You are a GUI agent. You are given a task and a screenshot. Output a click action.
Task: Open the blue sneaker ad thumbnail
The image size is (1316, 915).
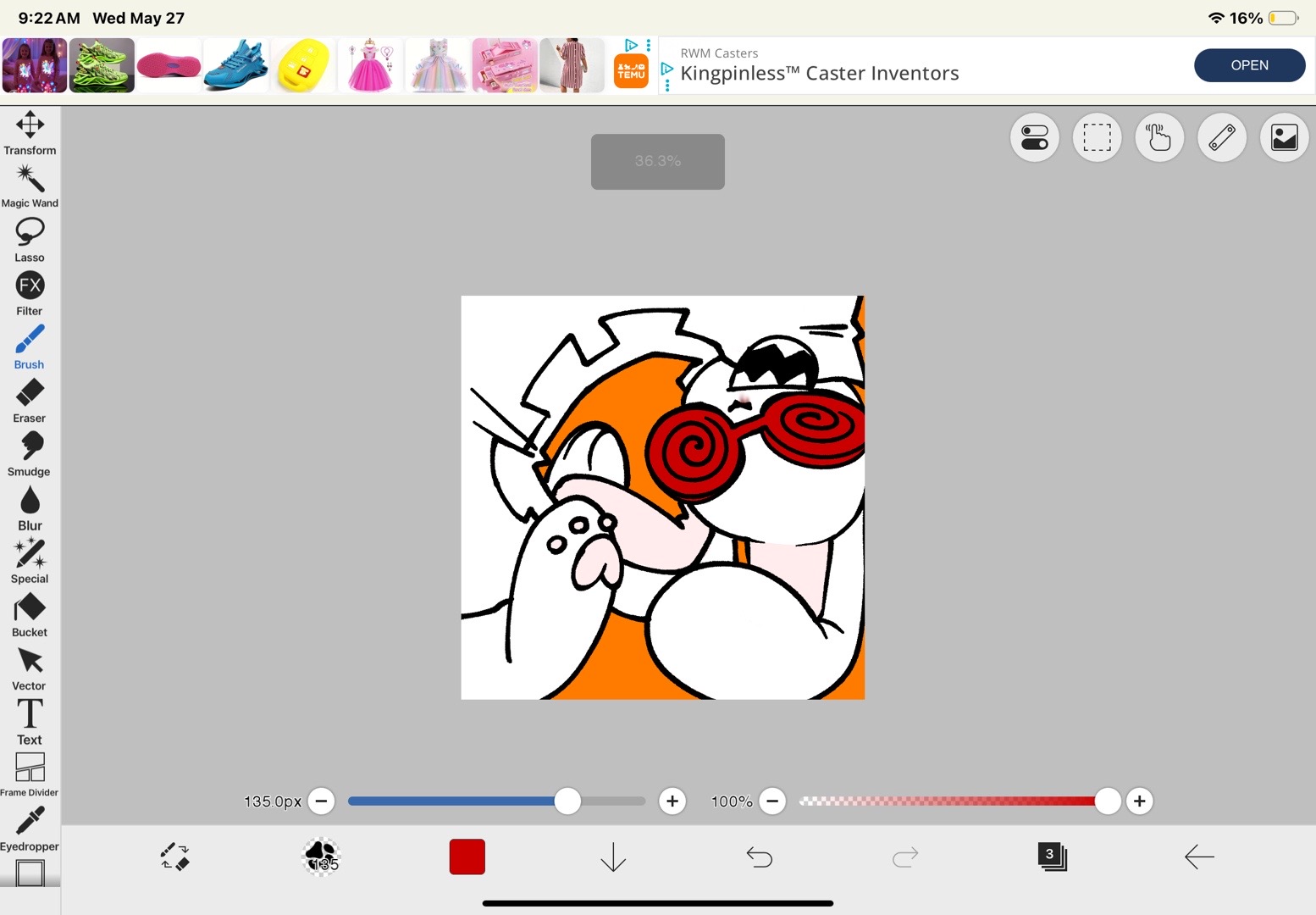tap(236, 65)
